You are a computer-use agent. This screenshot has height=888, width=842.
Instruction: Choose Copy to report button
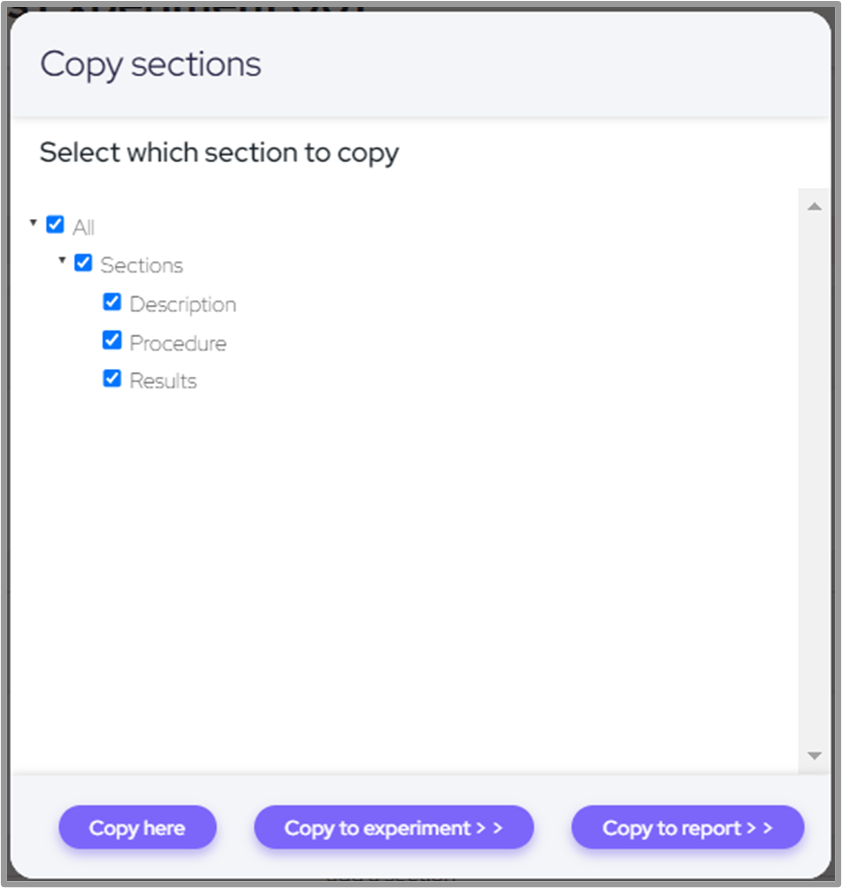[688, 828]
